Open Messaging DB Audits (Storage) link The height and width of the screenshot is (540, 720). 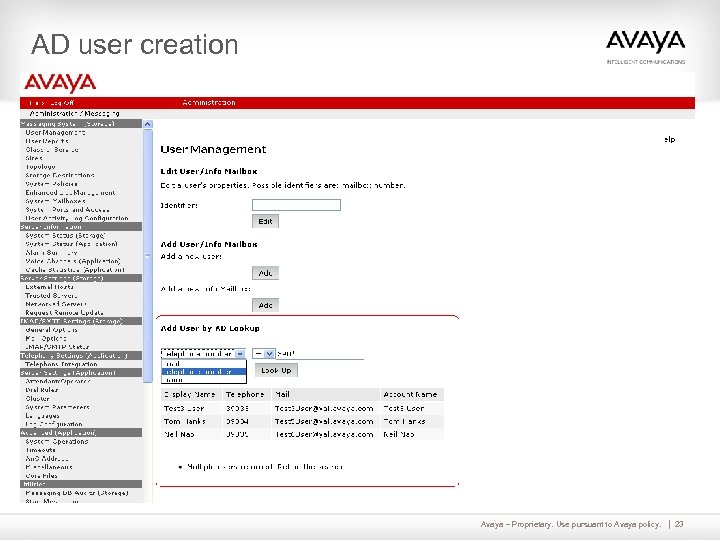pyautogui.click(x=77, y=493)
